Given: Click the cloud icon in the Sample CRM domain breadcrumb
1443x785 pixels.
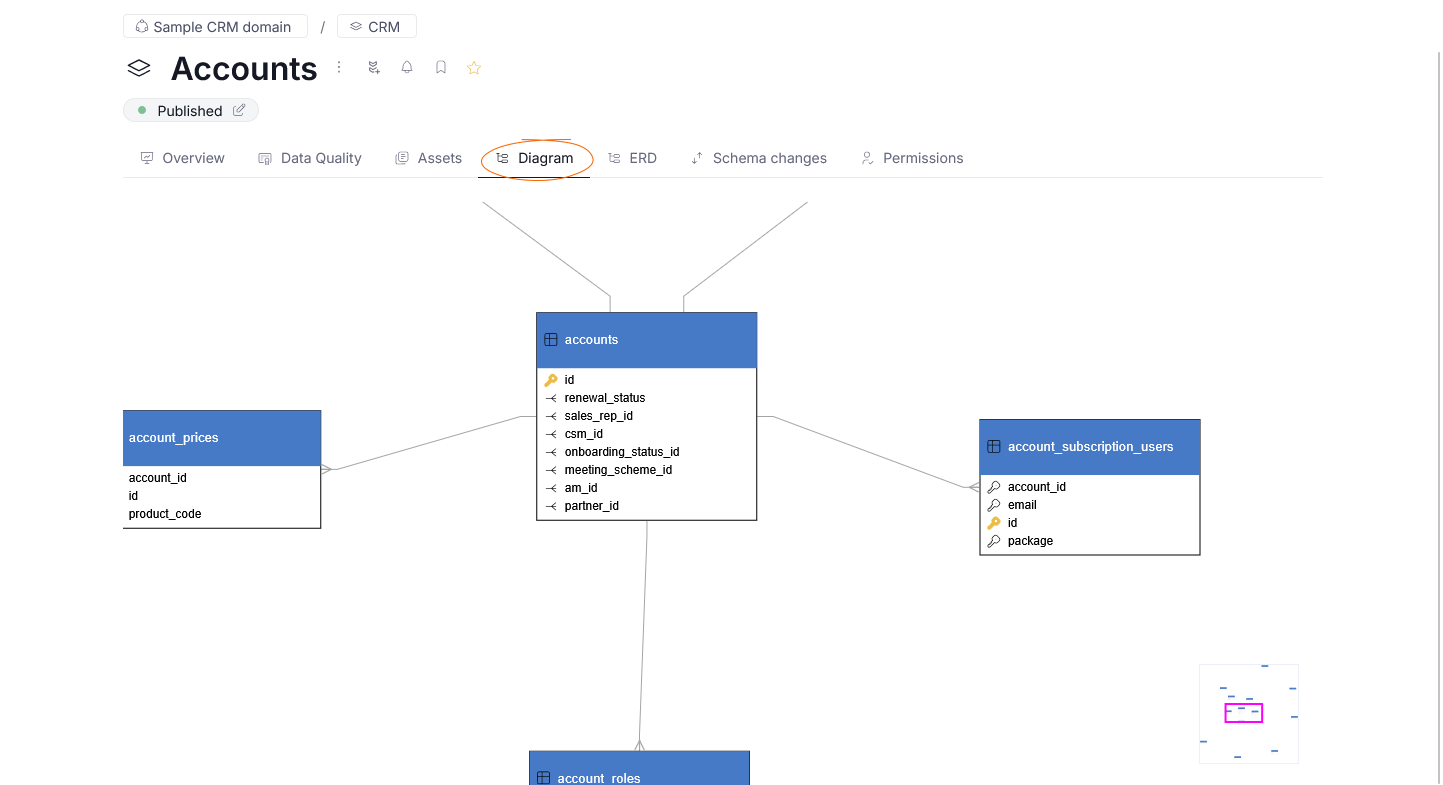Looking at the screenshot, I should 142,26.
